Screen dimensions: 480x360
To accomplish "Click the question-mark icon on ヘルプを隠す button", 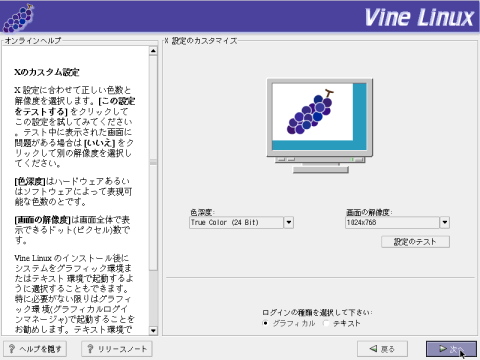I will (12, 349).
